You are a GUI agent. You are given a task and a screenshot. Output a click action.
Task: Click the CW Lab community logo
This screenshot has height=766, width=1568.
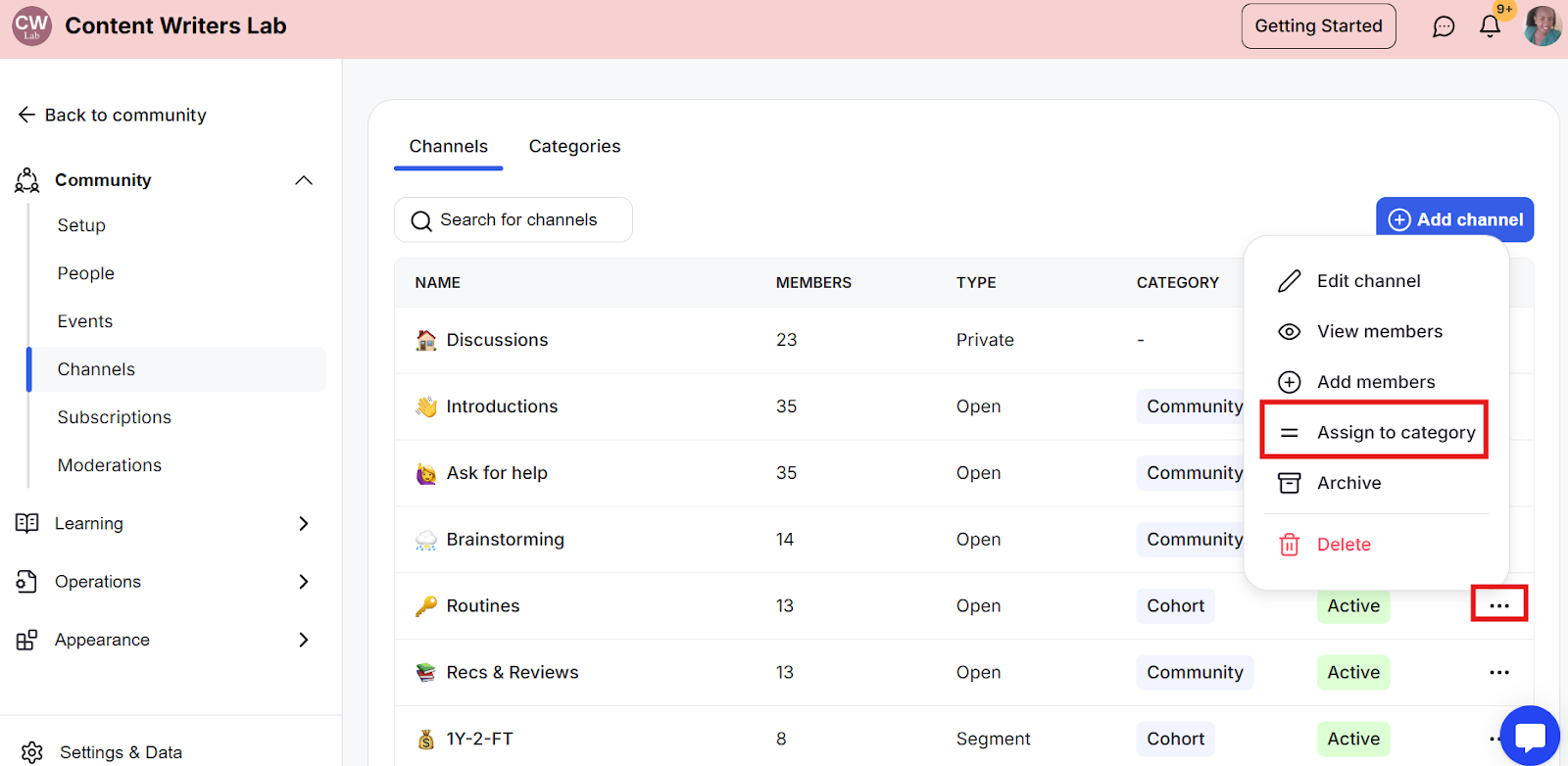[x=31, y=25]
